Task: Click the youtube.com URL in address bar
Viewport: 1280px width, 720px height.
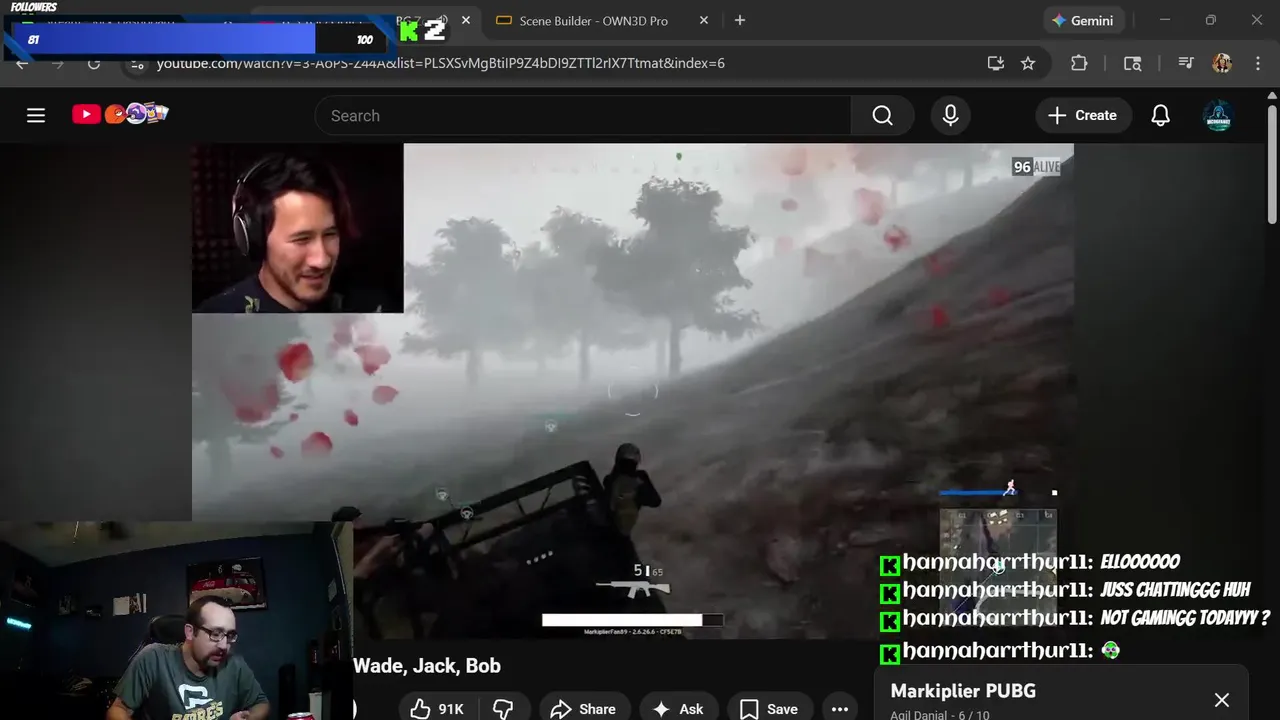Action: point(441,63)
